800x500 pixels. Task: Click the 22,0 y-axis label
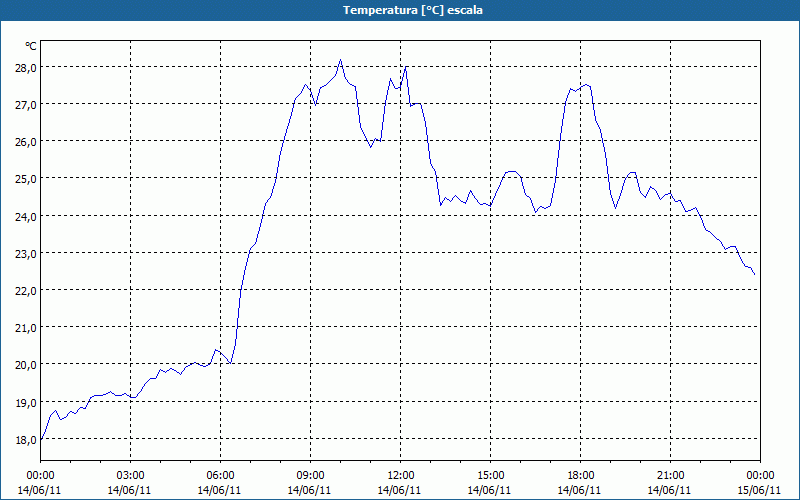click(x=25, y=291)
